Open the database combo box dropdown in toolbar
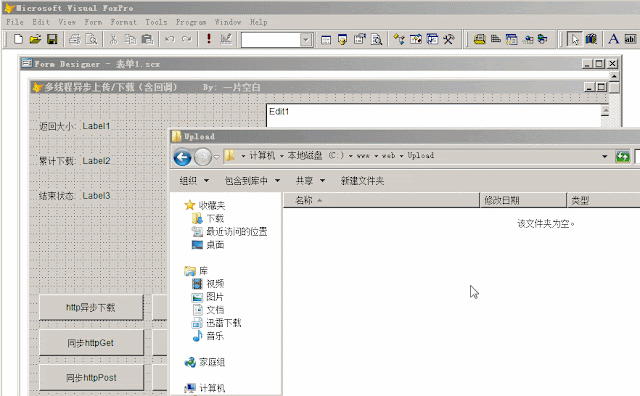The width and height of the screenshot is (640, 396). pos(306,40)
